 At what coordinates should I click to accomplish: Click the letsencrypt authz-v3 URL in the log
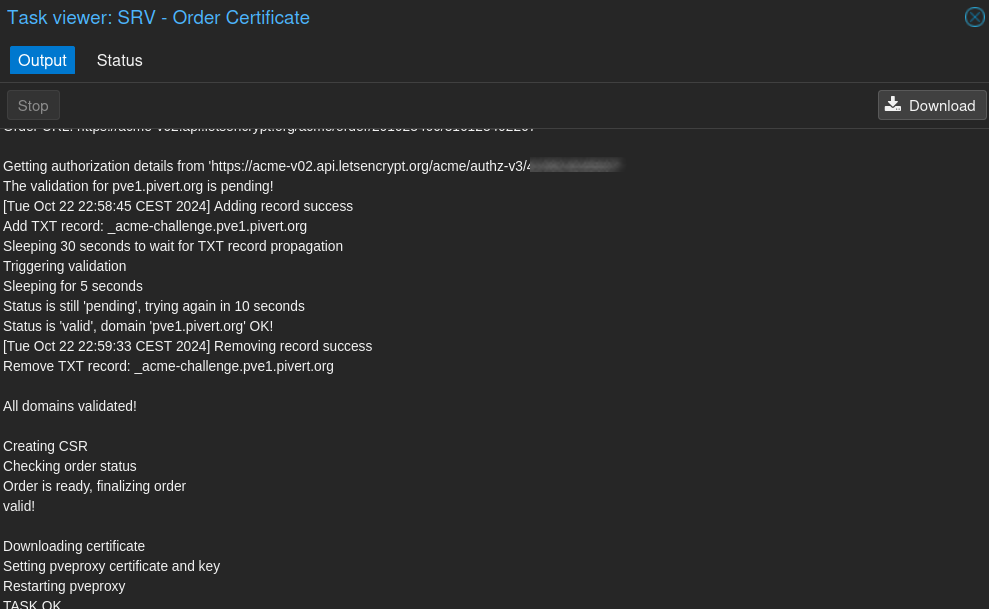tap(415, 166)
